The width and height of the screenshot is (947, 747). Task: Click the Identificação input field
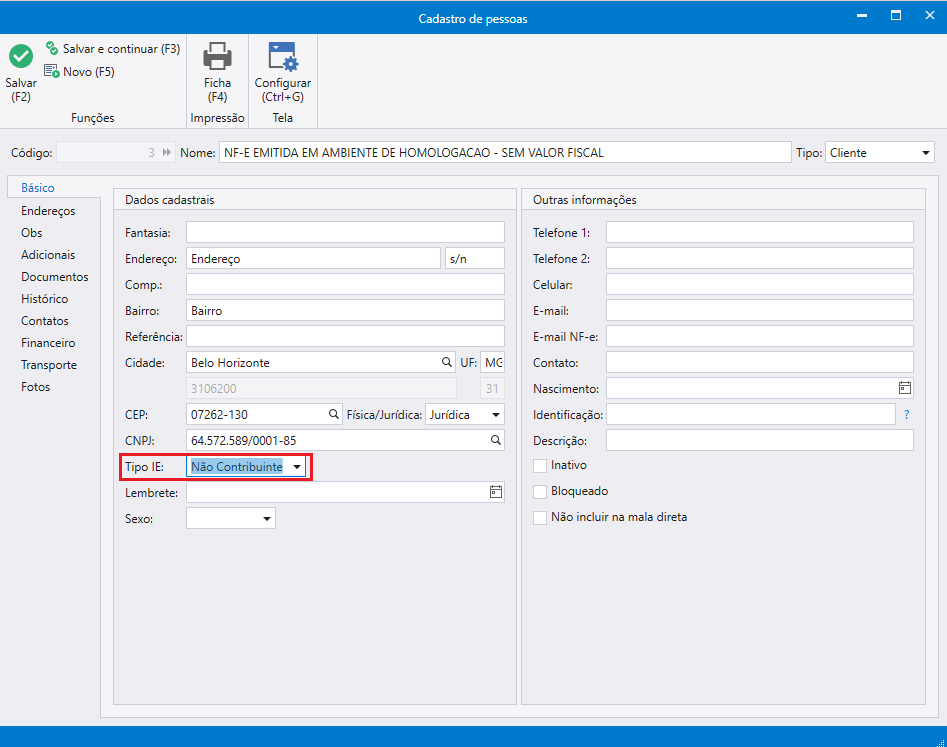[x=751, y=414]
